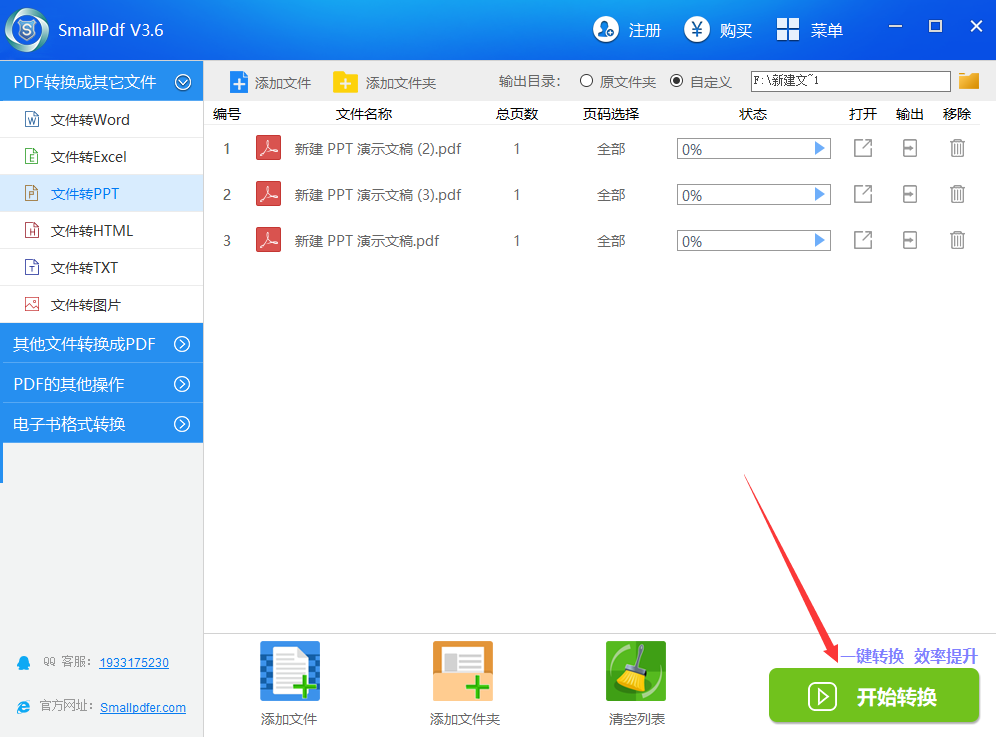Click the large 添加文件 document icon at bottom
This screenshot has width=996, height=737.
[290, 671]
